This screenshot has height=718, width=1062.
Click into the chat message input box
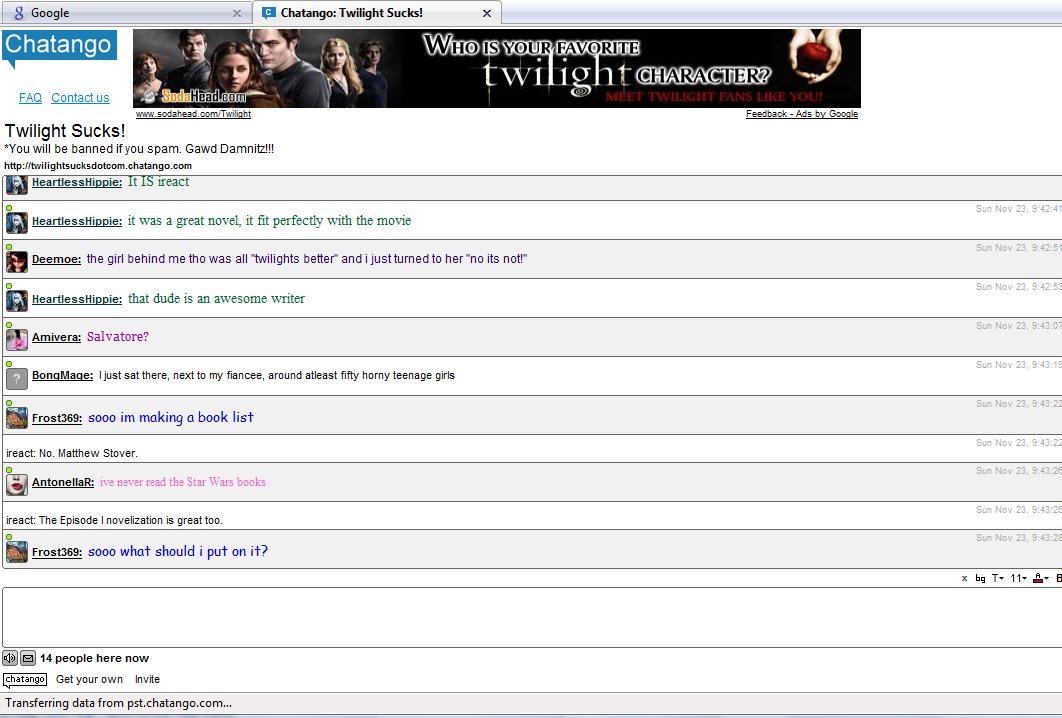pyautogui.click(x=530, y=616)
